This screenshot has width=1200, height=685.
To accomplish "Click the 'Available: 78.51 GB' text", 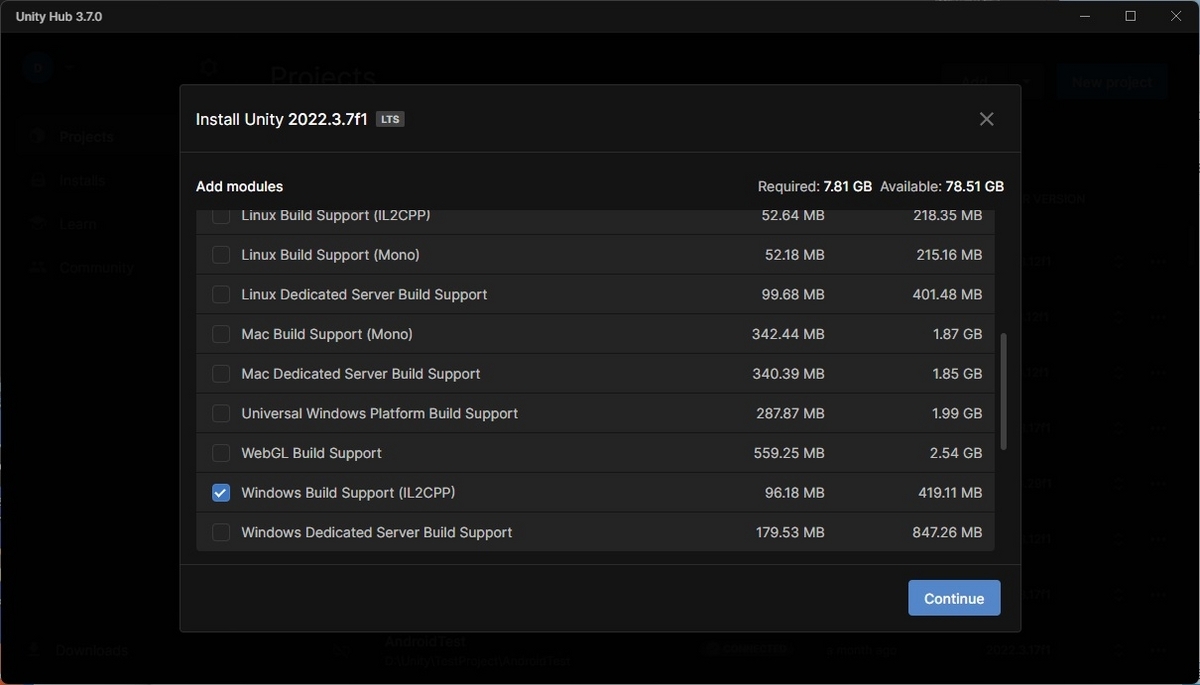I will click(943, 186).
